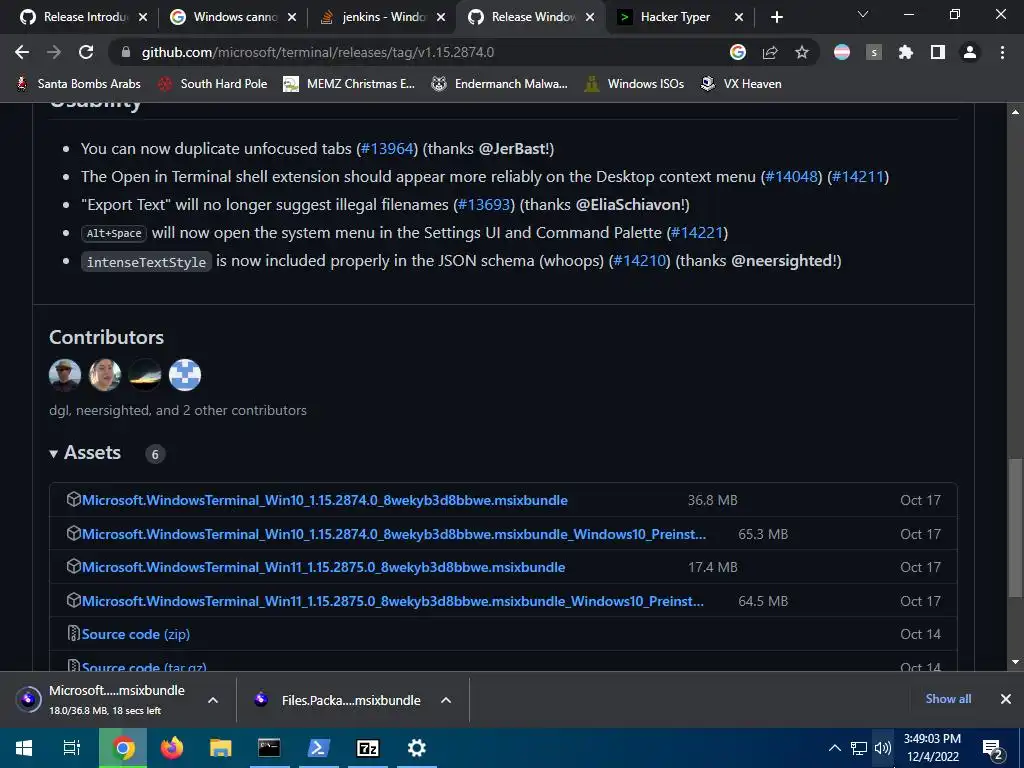Open South Hard Pole bookmark
The image size is (1024, 768).
point(213,84)
